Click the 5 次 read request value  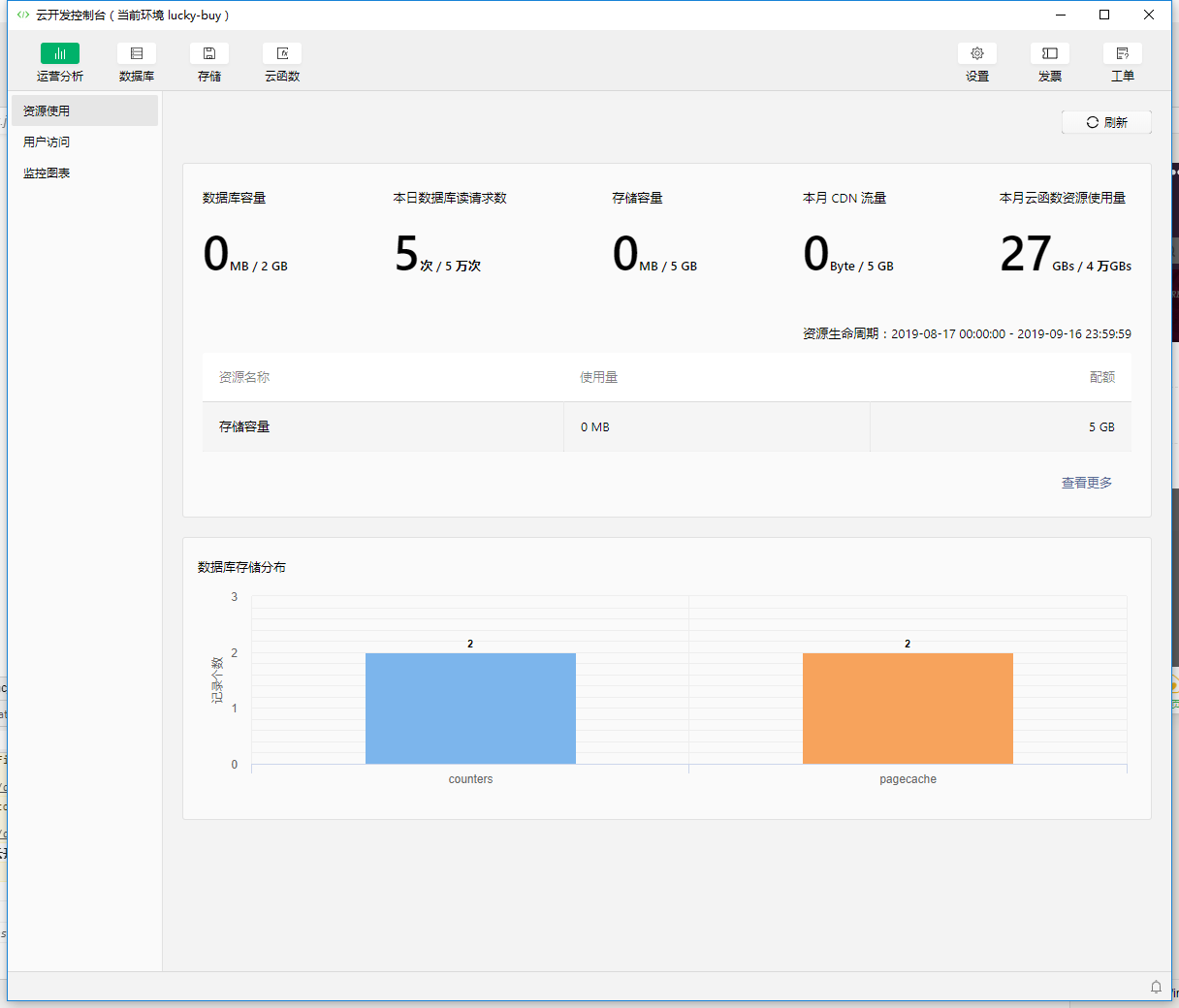coord(437,254)
